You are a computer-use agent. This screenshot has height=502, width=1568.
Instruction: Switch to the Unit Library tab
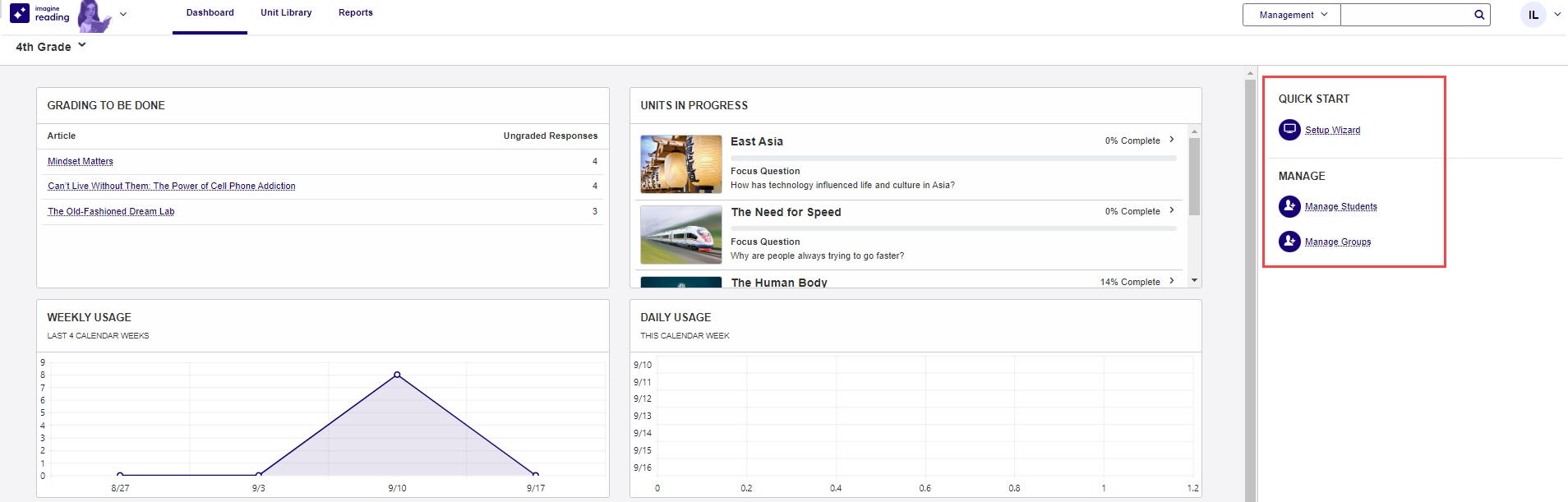tap(286, 13)
